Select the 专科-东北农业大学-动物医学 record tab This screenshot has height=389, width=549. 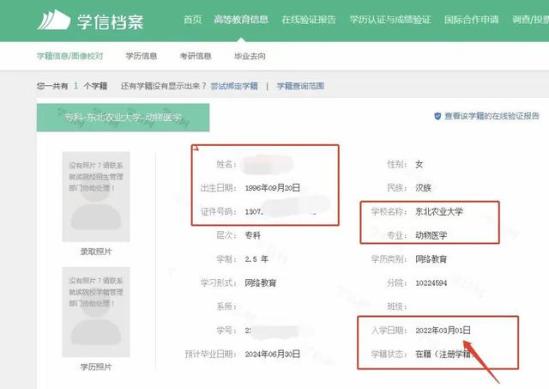[123, 117]
